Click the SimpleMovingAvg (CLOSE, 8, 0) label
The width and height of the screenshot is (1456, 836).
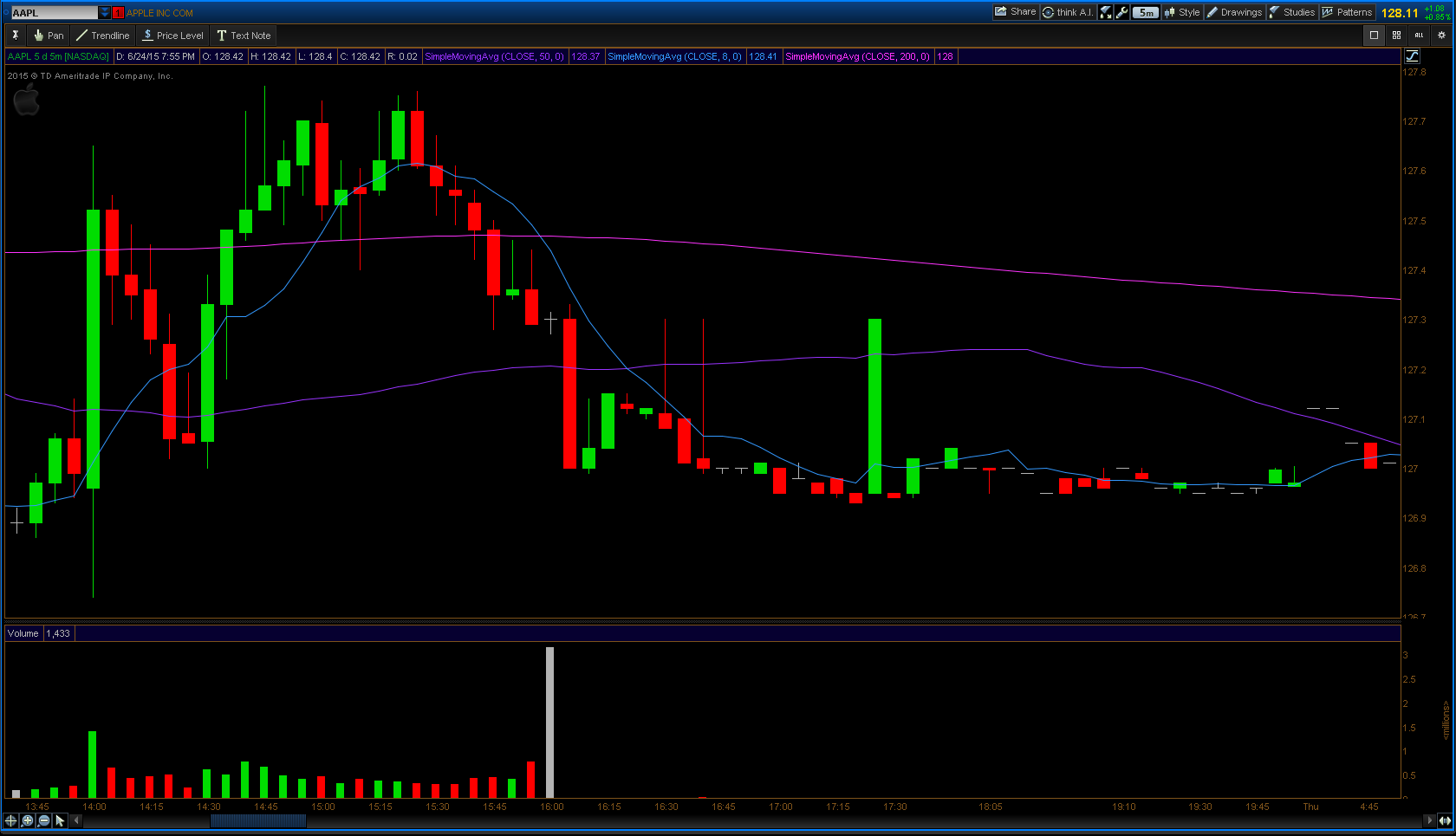click(674, 56)
